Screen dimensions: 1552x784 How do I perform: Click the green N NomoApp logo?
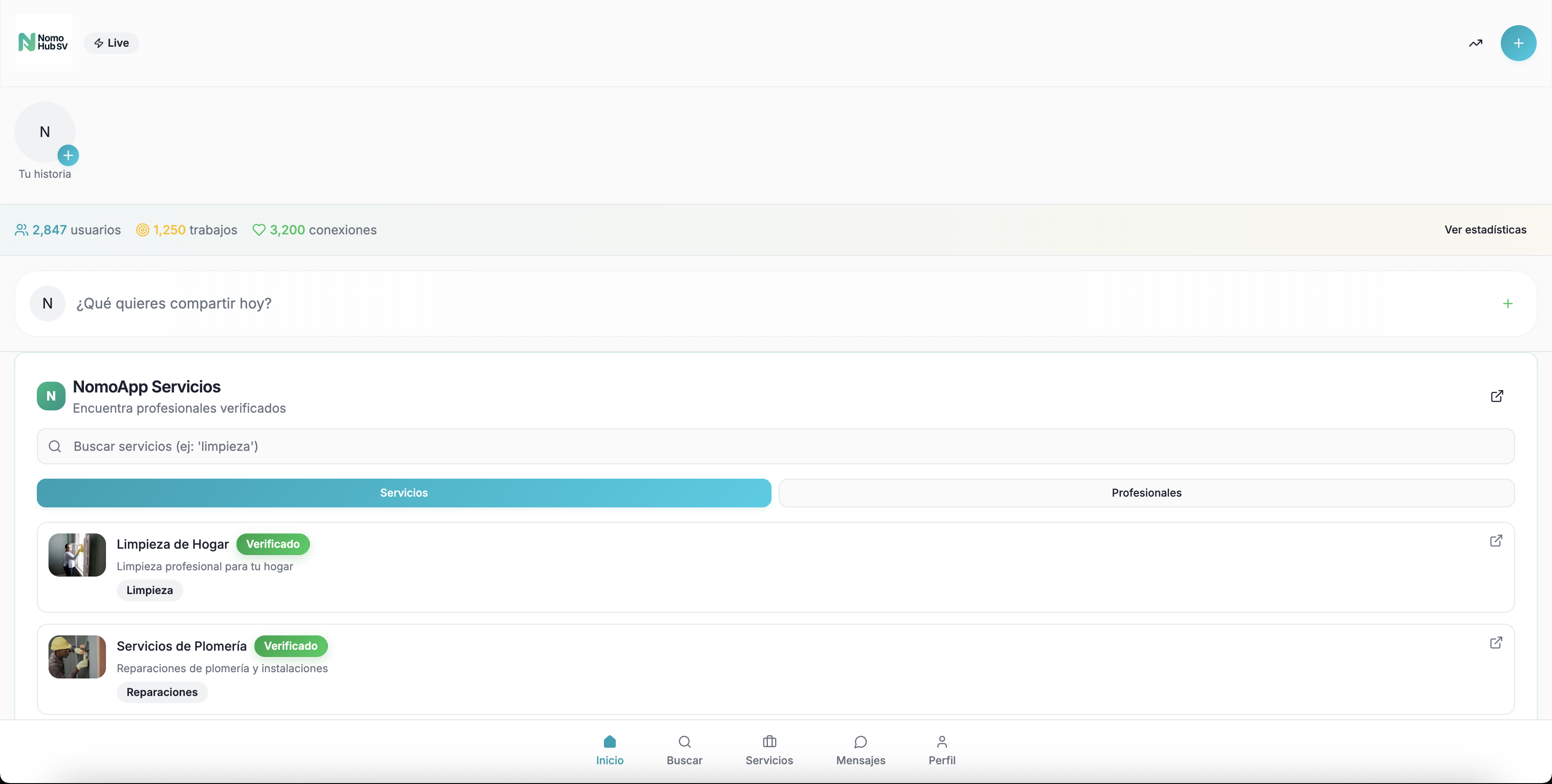51,396
